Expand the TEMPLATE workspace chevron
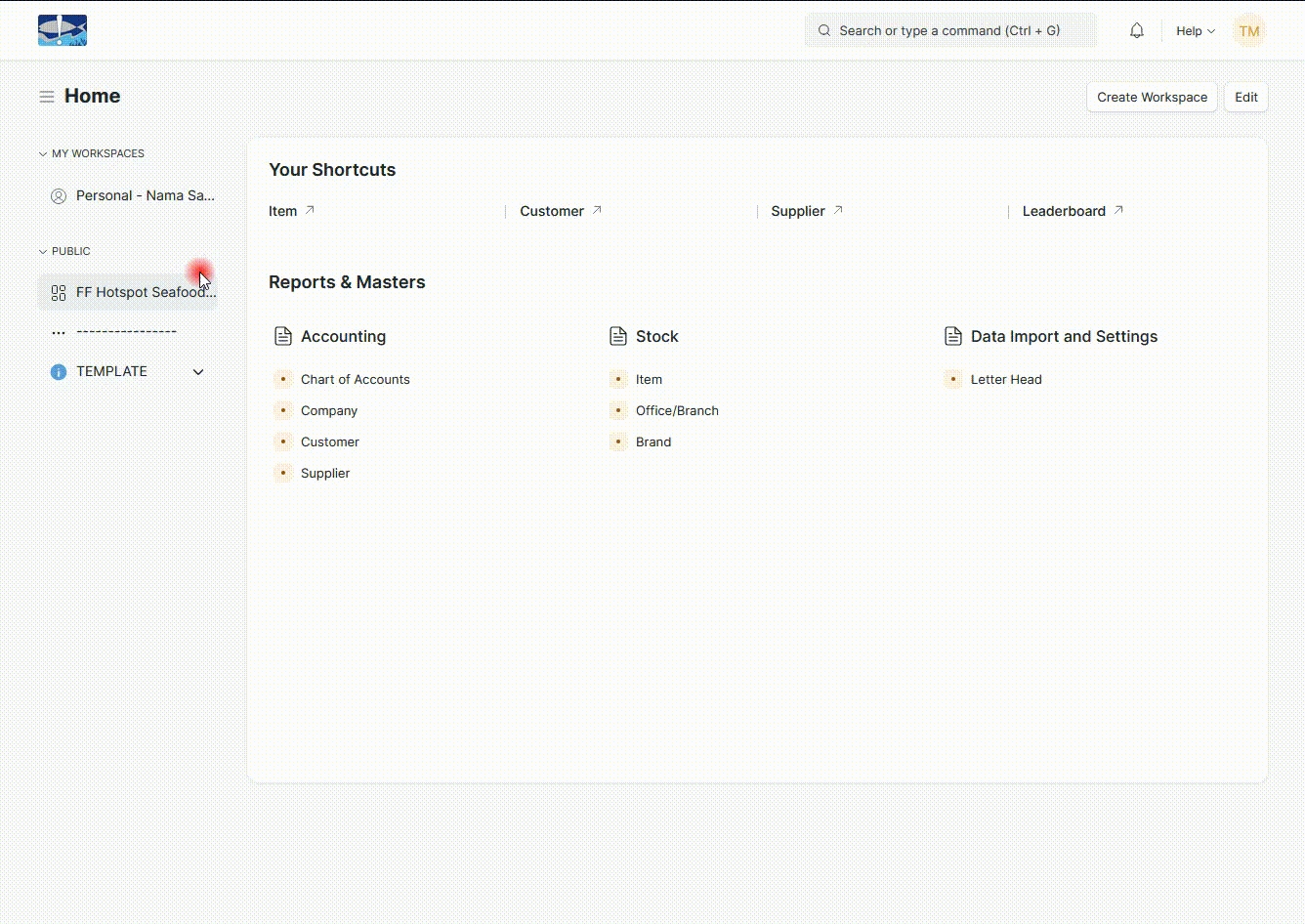This screenshot has height=924, width=1305. tap(198, 372)
